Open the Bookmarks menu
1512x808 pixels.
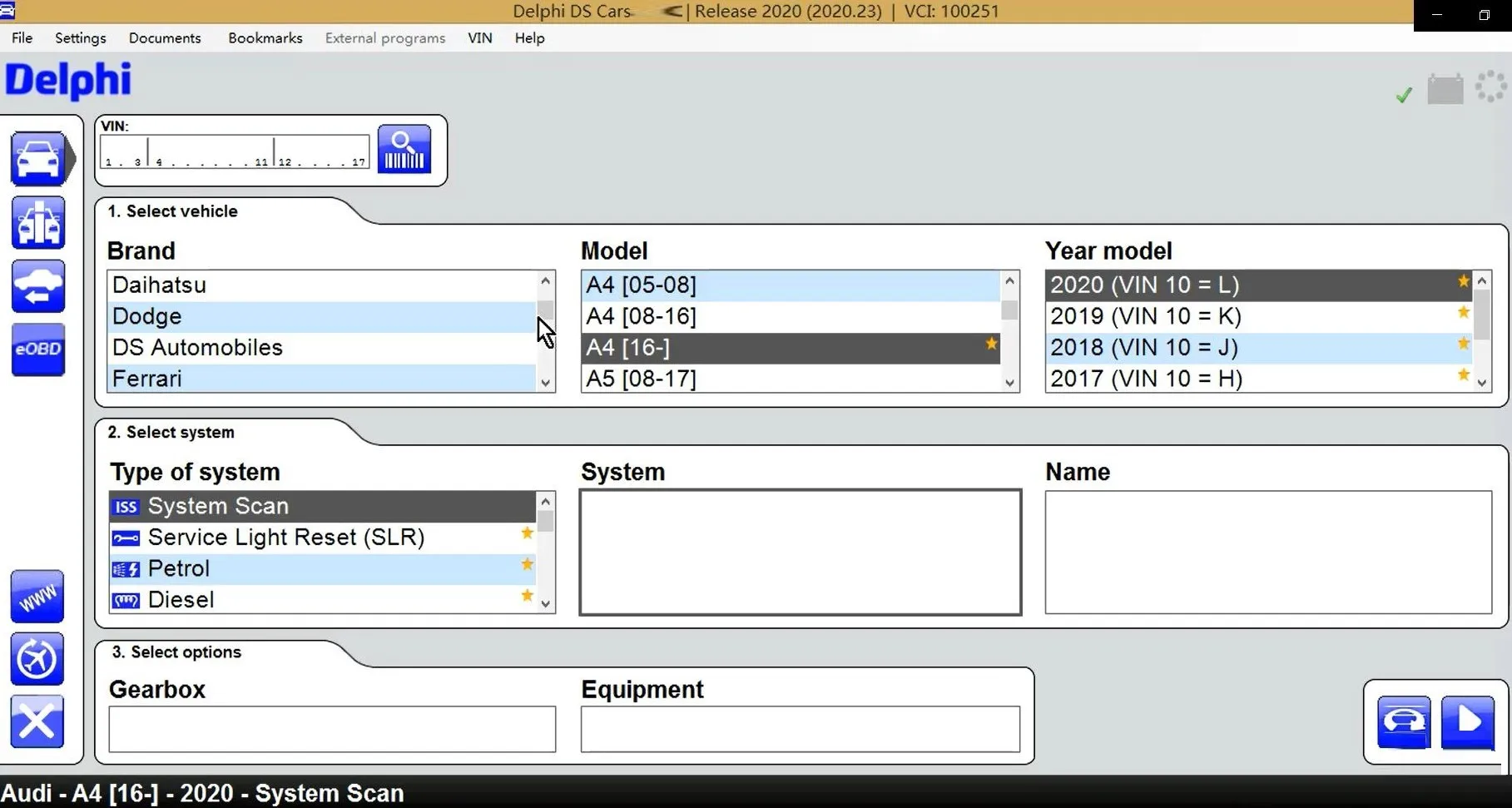click(265, 38)
